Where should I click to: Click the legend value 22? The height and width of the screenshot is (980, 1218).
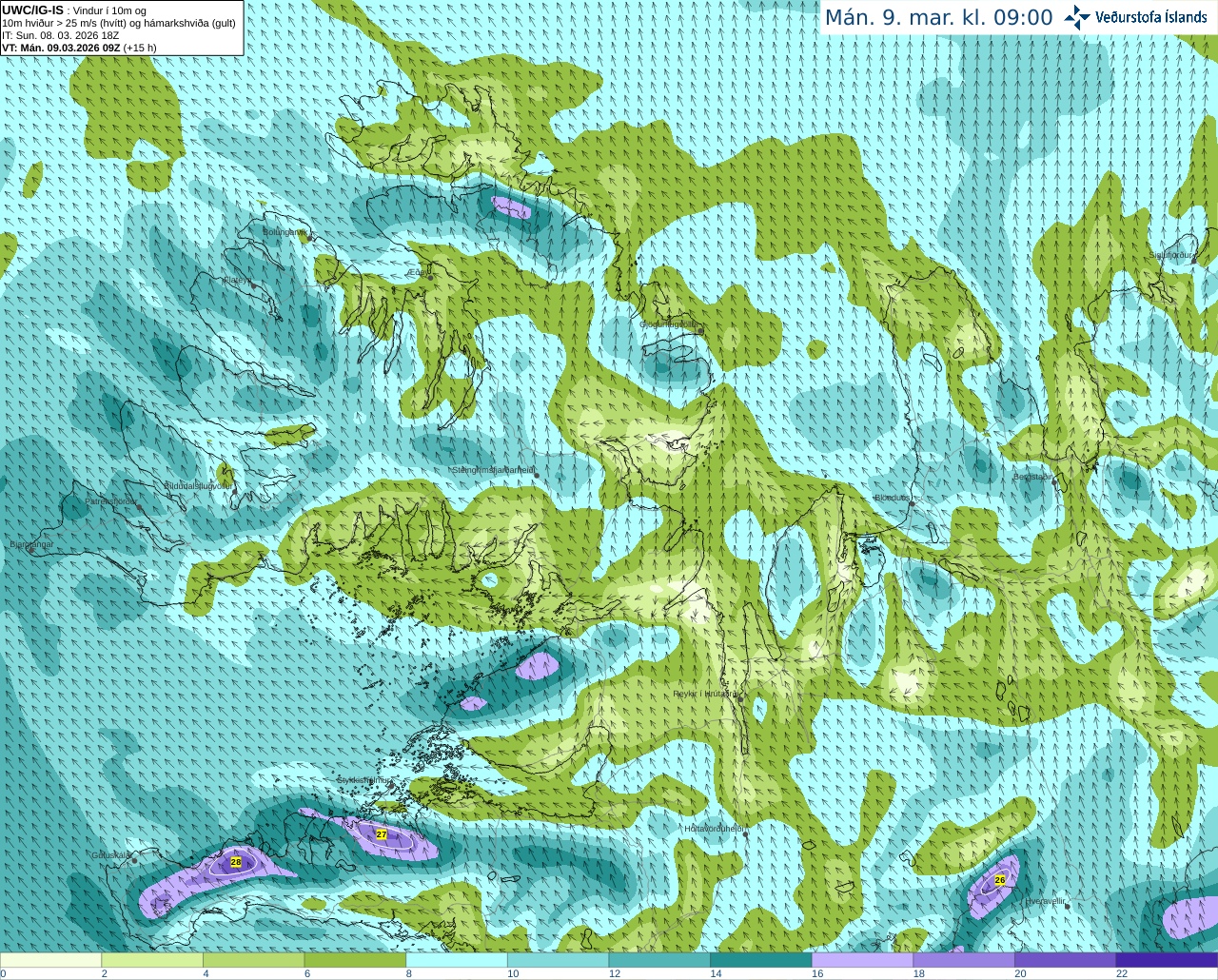[1122, 973]
